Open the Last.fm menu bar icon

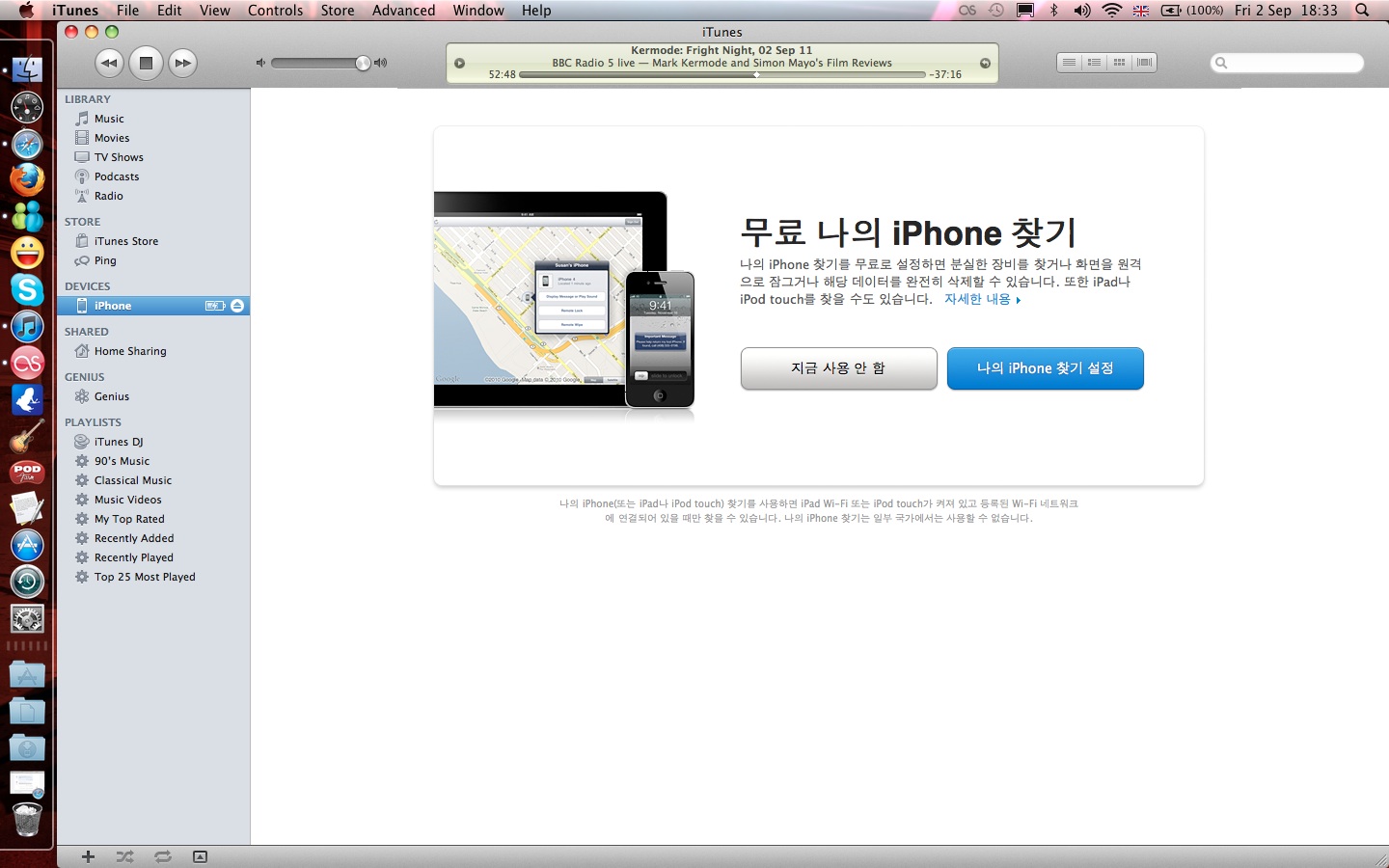pos(967,11)
